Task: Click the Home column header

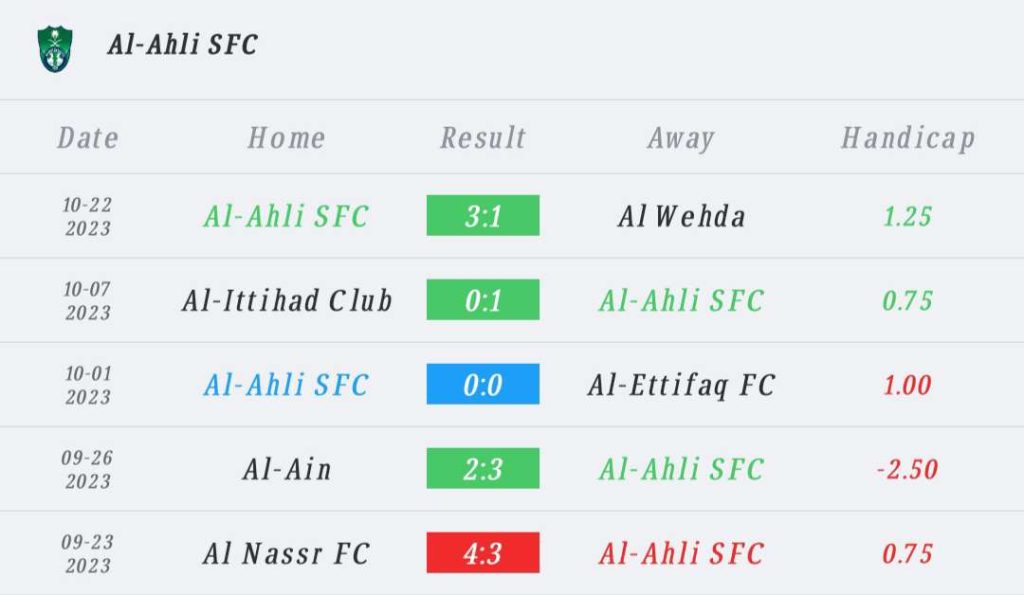Action: (x=287, y=138)
